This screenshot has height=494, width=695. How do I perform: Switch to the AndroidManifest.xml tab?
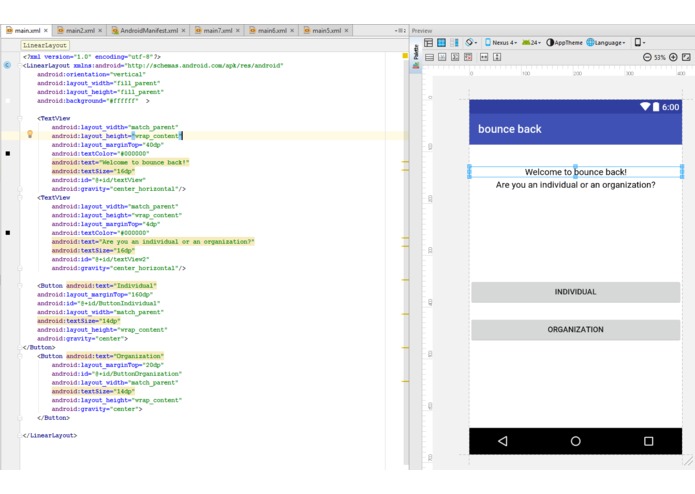pyautogui.click(x=149, y=31)
